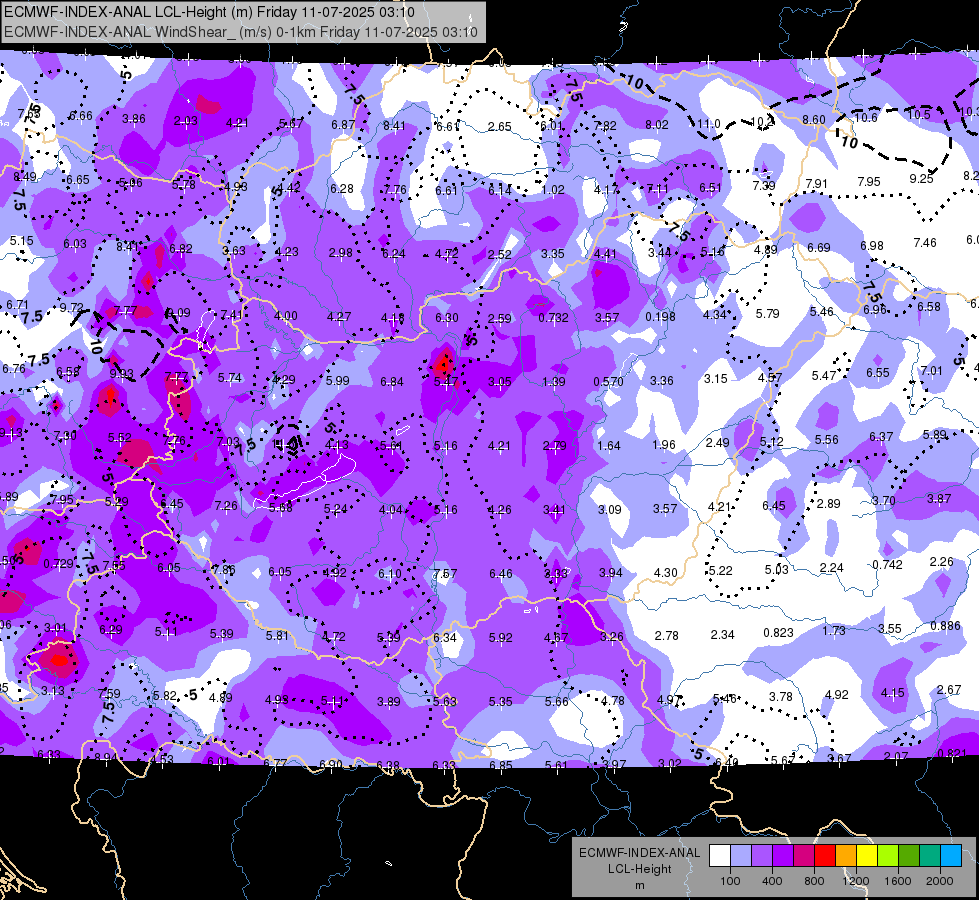This screenshot has width=979, height=900.
Task: Click the wind shear value 5.92
Action: [500, 638]
